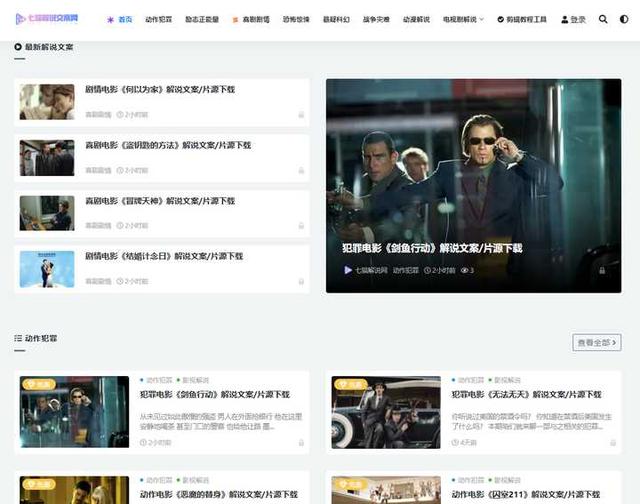This screenshot has height=504, width=640.
Task: Click the site logo in the header
Action: pyautogui.click(x=47, y=19)
